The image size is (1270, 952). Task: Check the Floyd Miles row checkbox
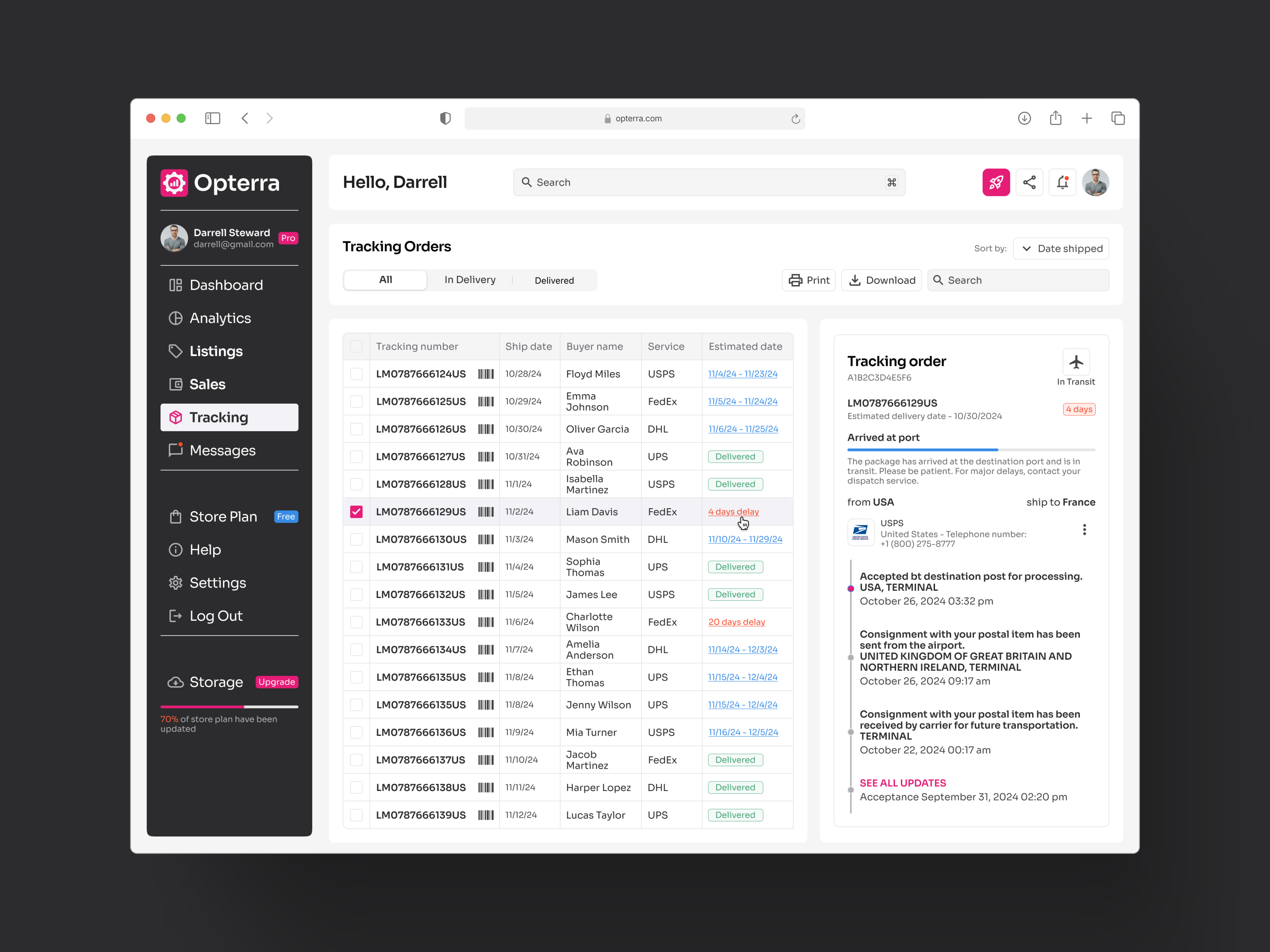tap(357, 374)
